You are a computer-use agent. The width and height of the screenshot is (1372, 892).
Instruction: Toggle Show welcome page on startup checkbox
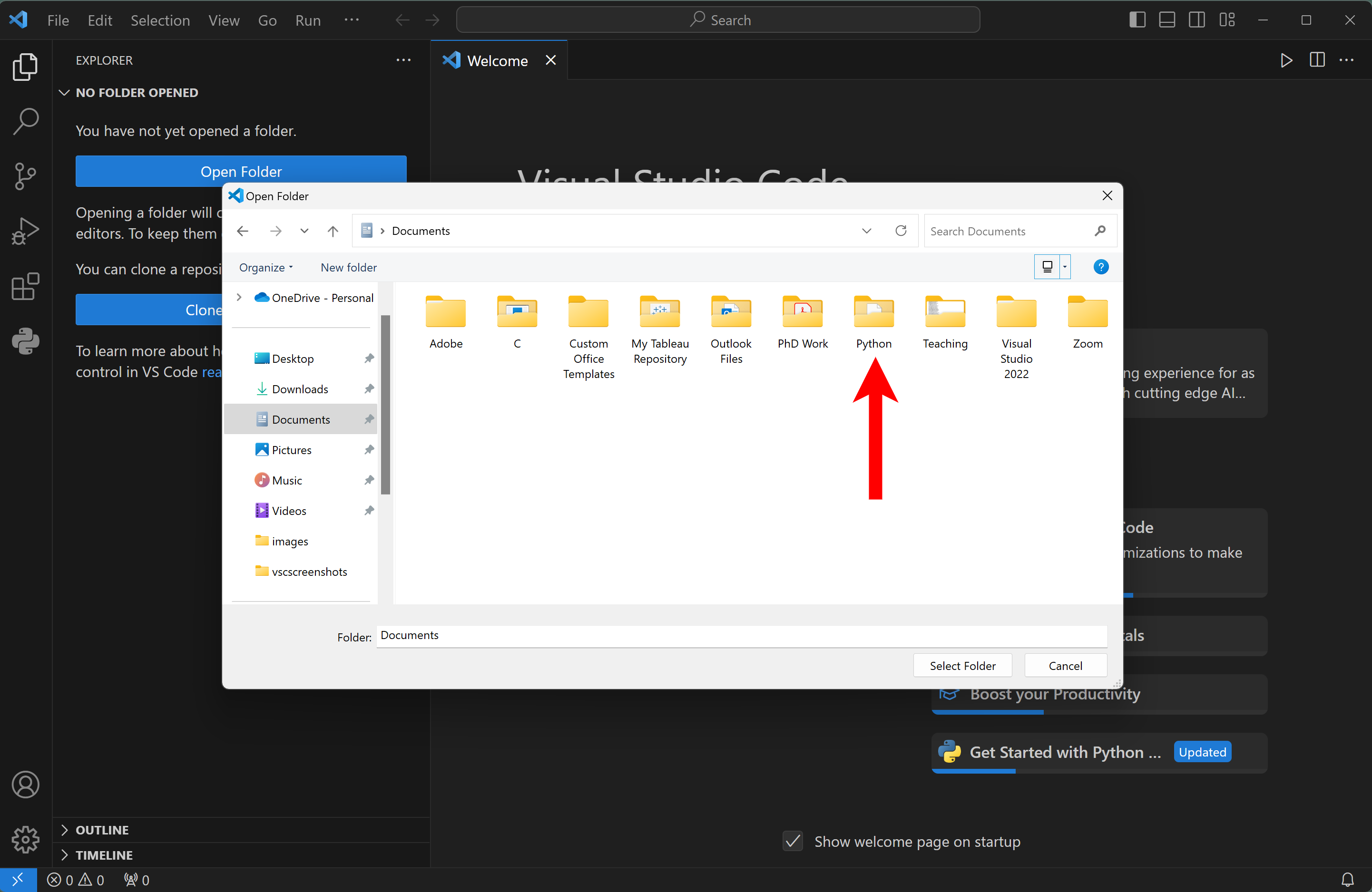(x=793, y=841)
